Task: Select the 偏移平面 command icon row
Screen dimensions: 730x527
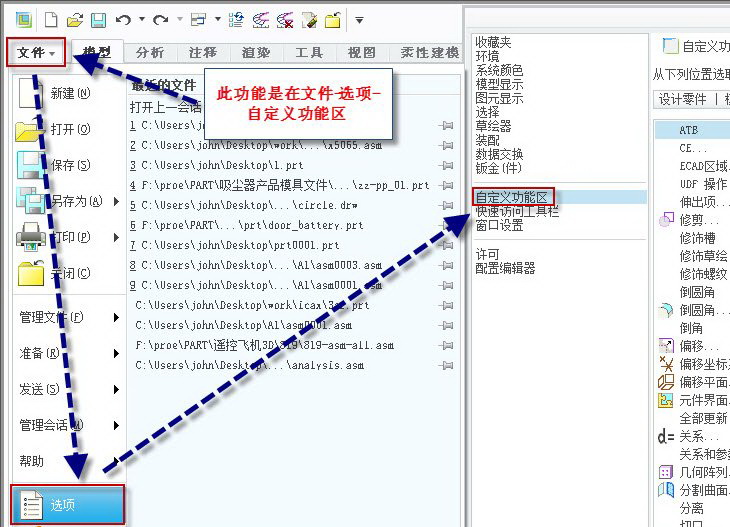Action: click(x=693, y=382)
